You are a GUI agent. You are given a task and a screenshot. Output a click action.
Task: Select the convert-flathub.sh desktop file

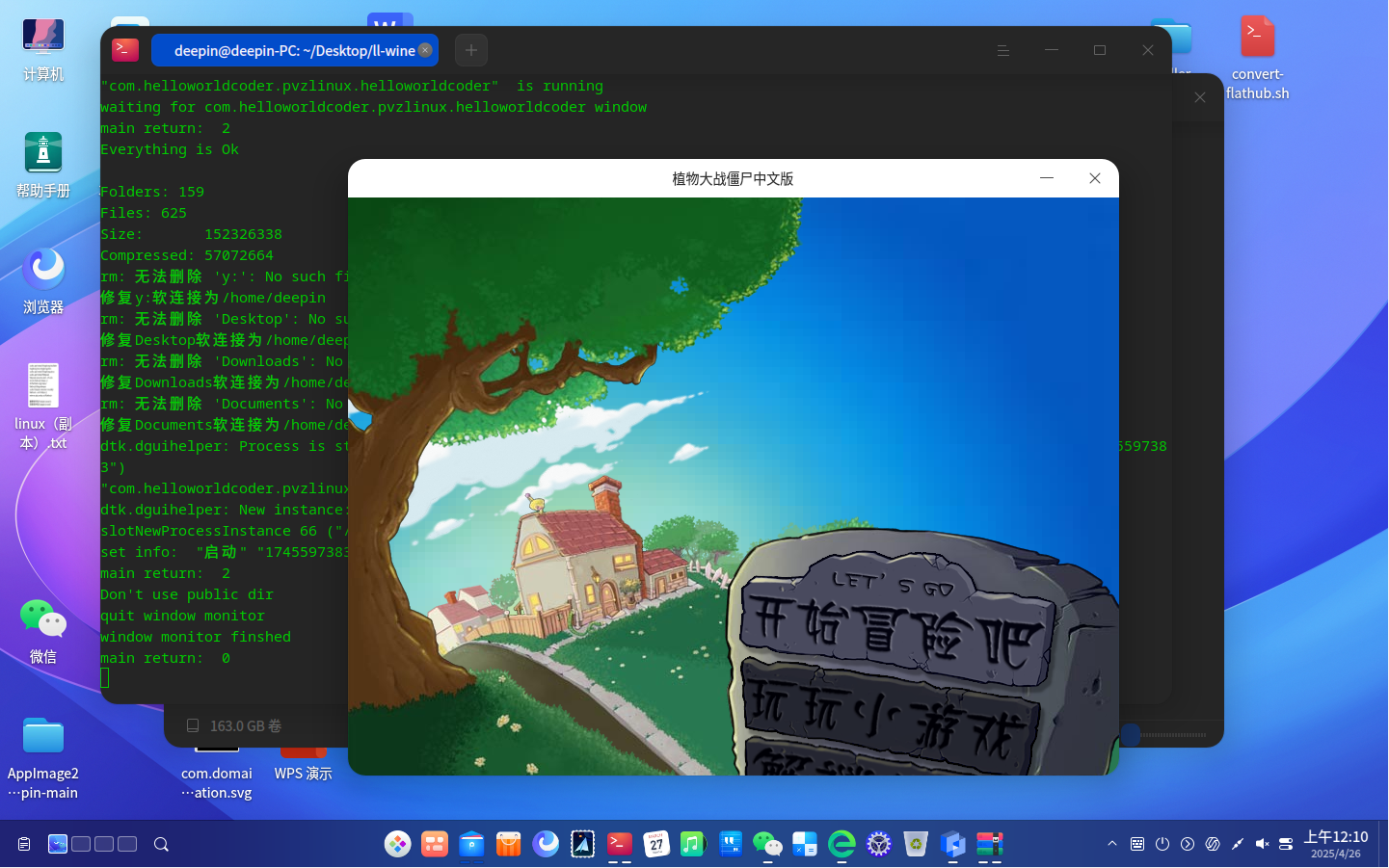(x=1257, y=58)
